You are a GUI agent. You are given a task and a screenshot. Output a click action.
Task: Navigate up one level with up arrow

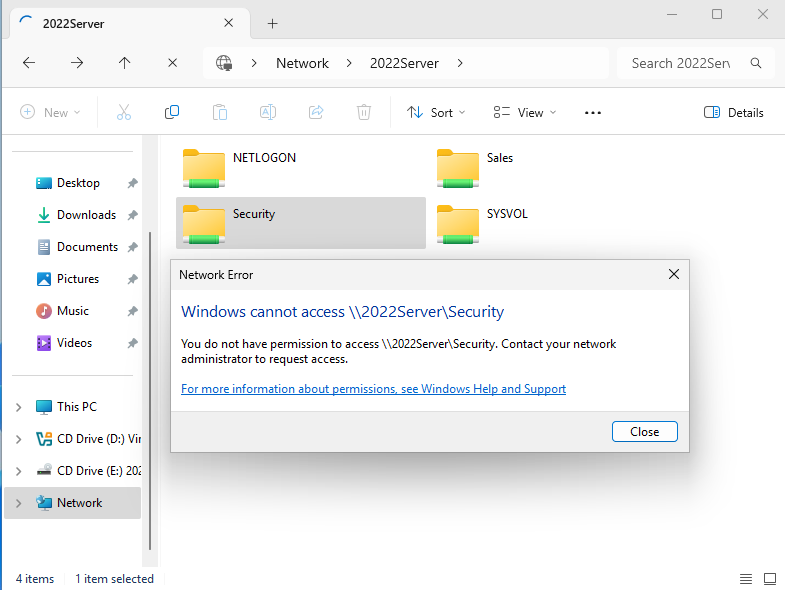pos(124,63)
